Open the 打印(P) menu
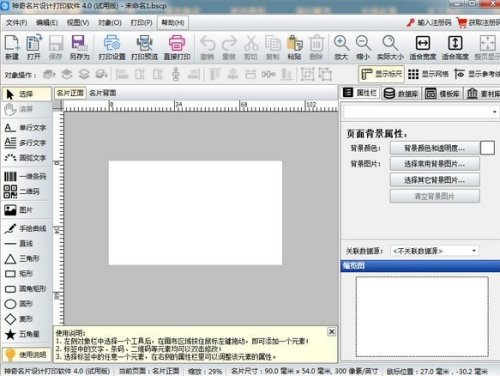The height and width of the screenshot is (376, 500). click(x=141, y=23)
